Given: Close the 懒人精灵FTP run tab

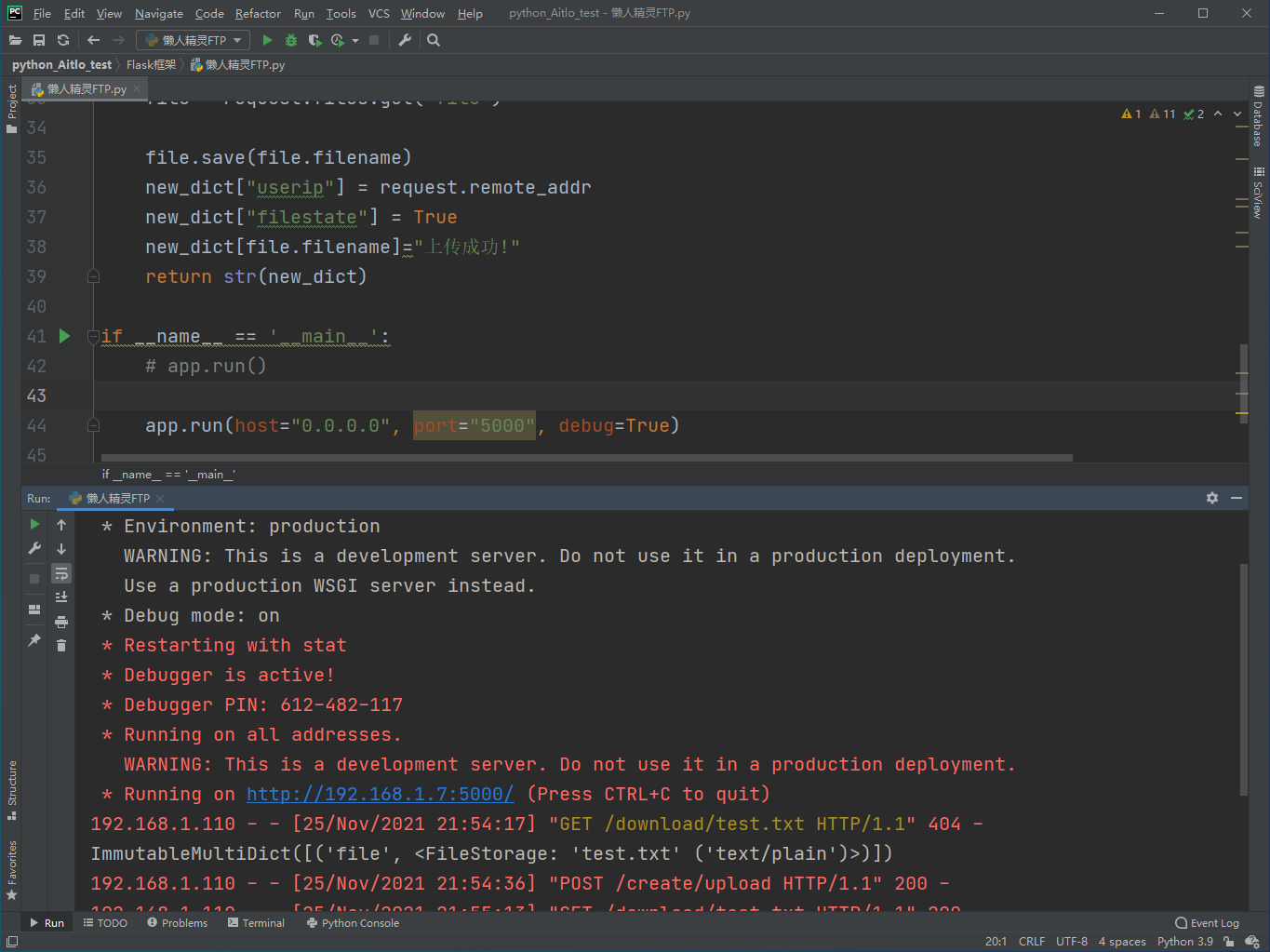Looking at the screenshot, I should pos(160,499).
